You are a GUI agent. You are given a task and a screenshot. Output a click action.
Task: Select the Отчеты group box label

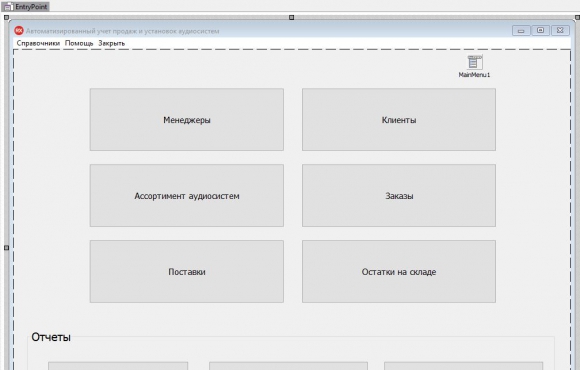pos(51,337)
